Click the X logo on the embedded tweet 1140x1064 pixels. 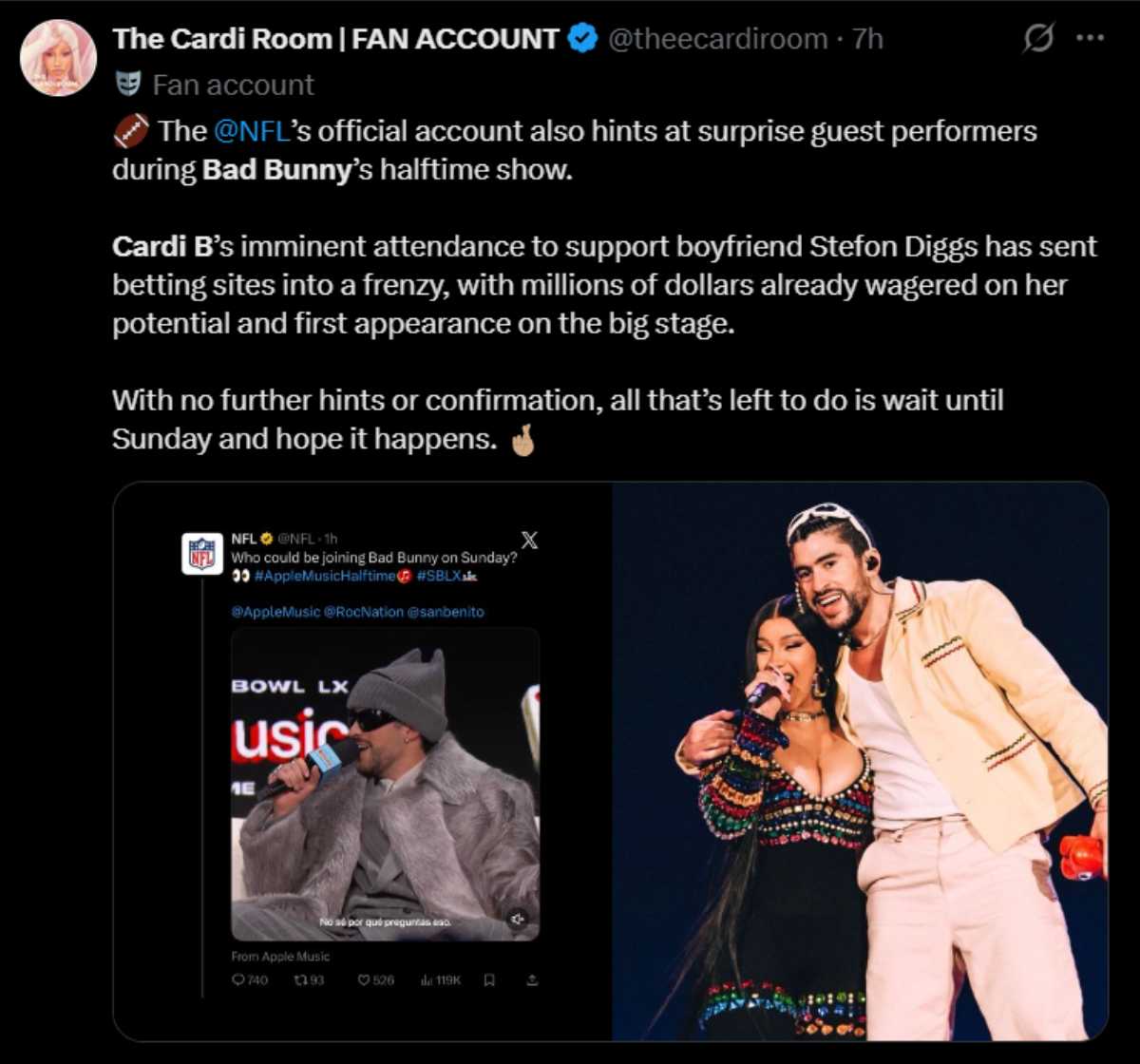click(530, 538)
